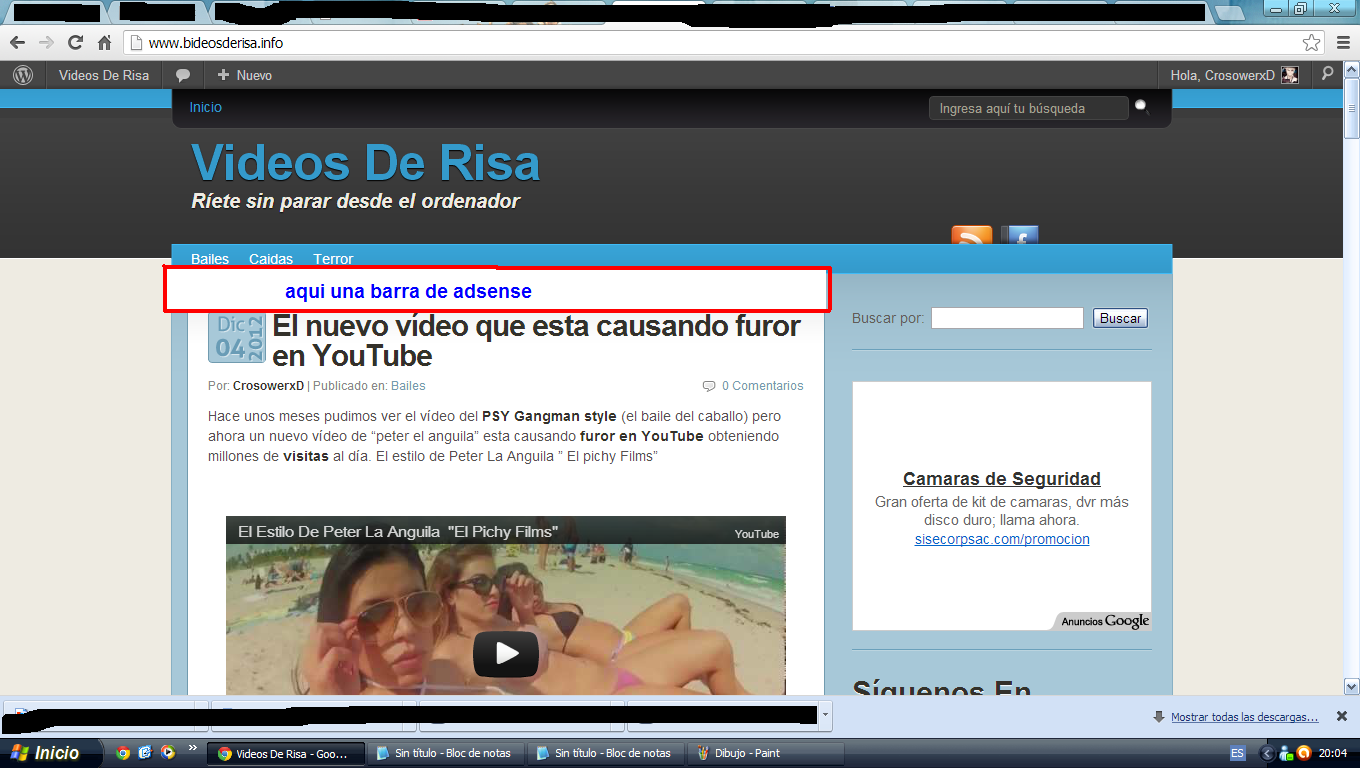Open the Chrome menu icon
Image resolution: width=1360 pixels, height=768 pixels.
[x=1342, y=42]
